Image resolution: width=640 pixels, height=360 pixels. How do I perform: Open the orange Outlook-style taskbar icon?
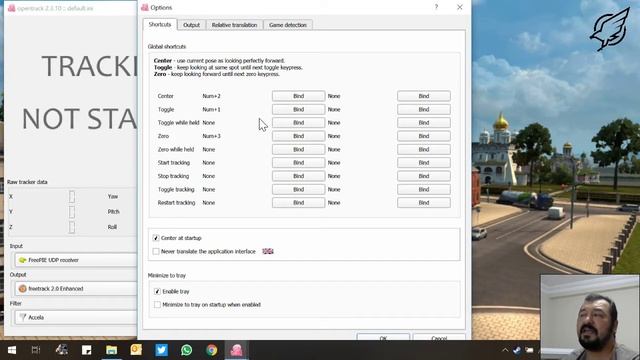(136, 350)
